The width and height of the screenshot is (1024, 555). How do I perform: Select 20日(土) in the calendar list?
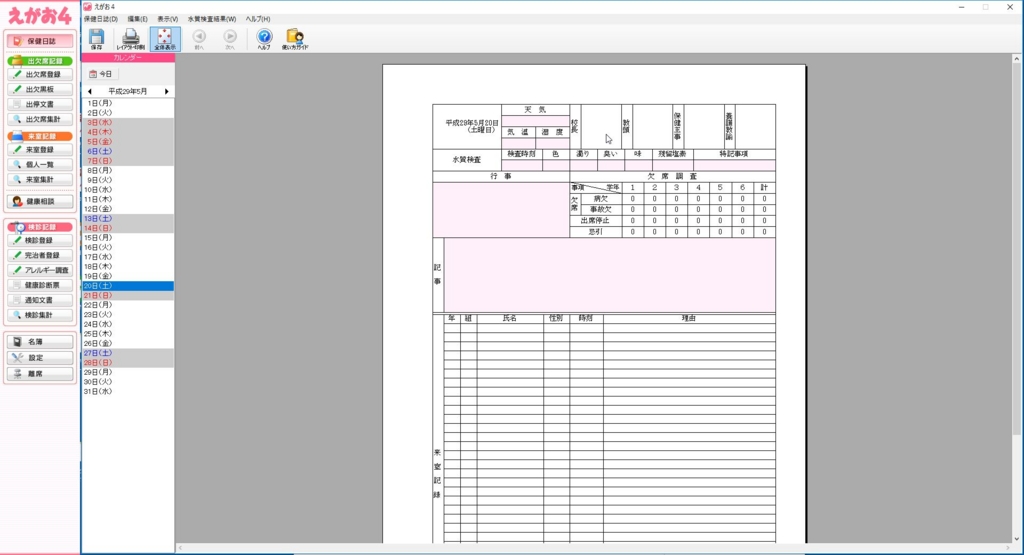click(x=128, y=286)
